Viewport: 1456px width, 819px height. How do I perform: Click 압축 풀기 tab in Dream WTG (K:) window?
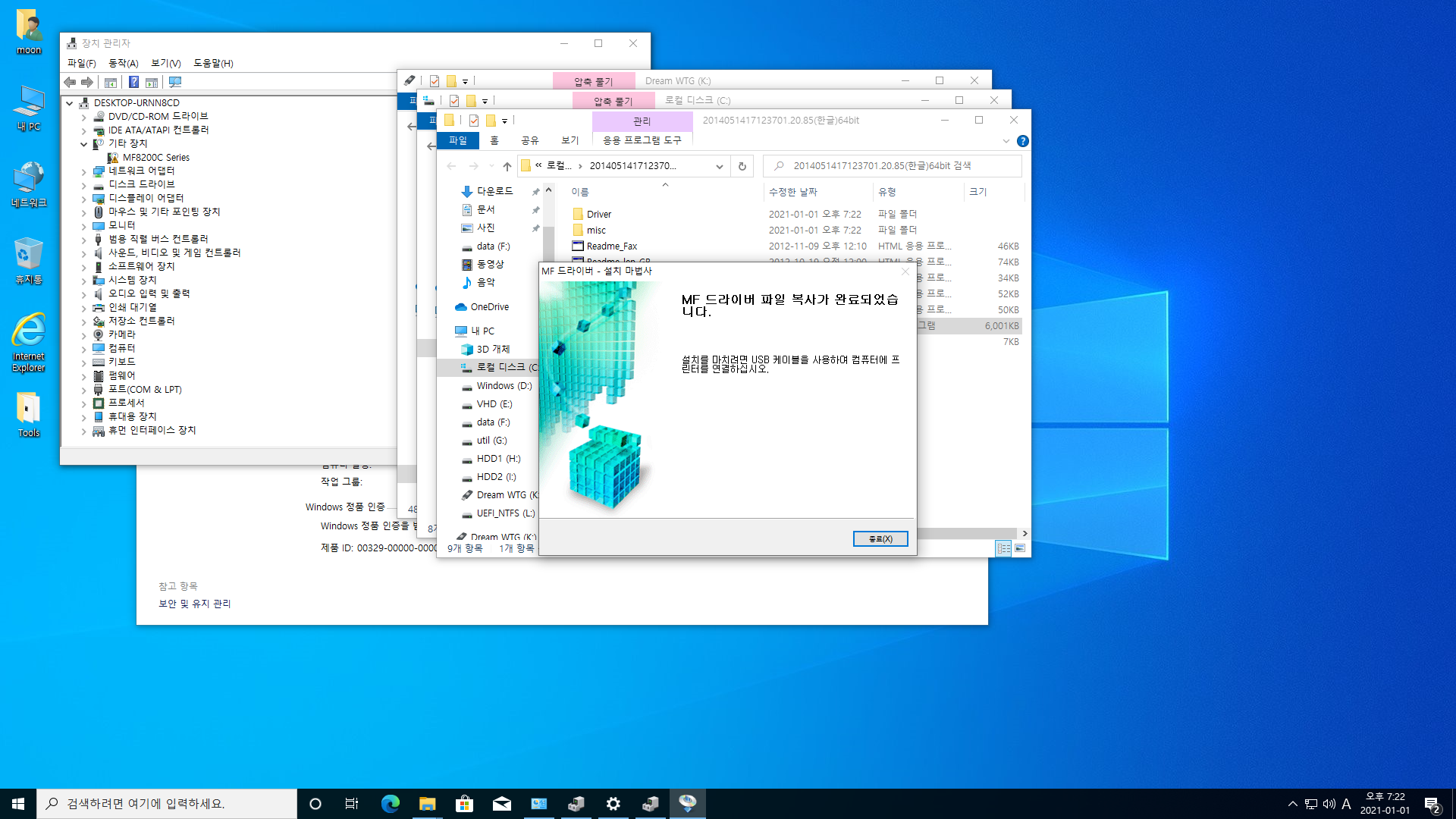pos(593,81)
